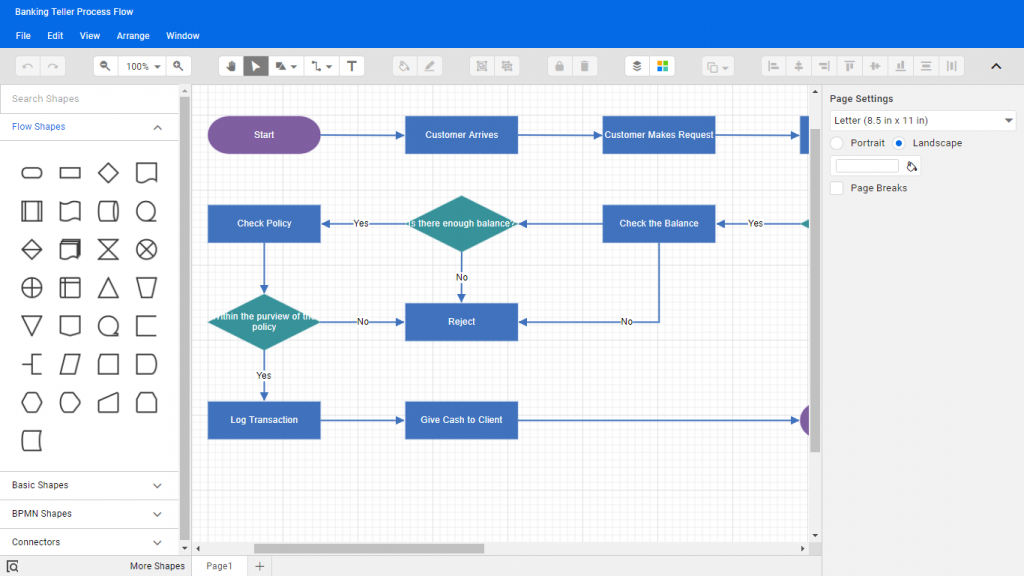1024x576 pixels.
Task: Expand the BPMN Shapes section
Action: [x=88, y=514]
